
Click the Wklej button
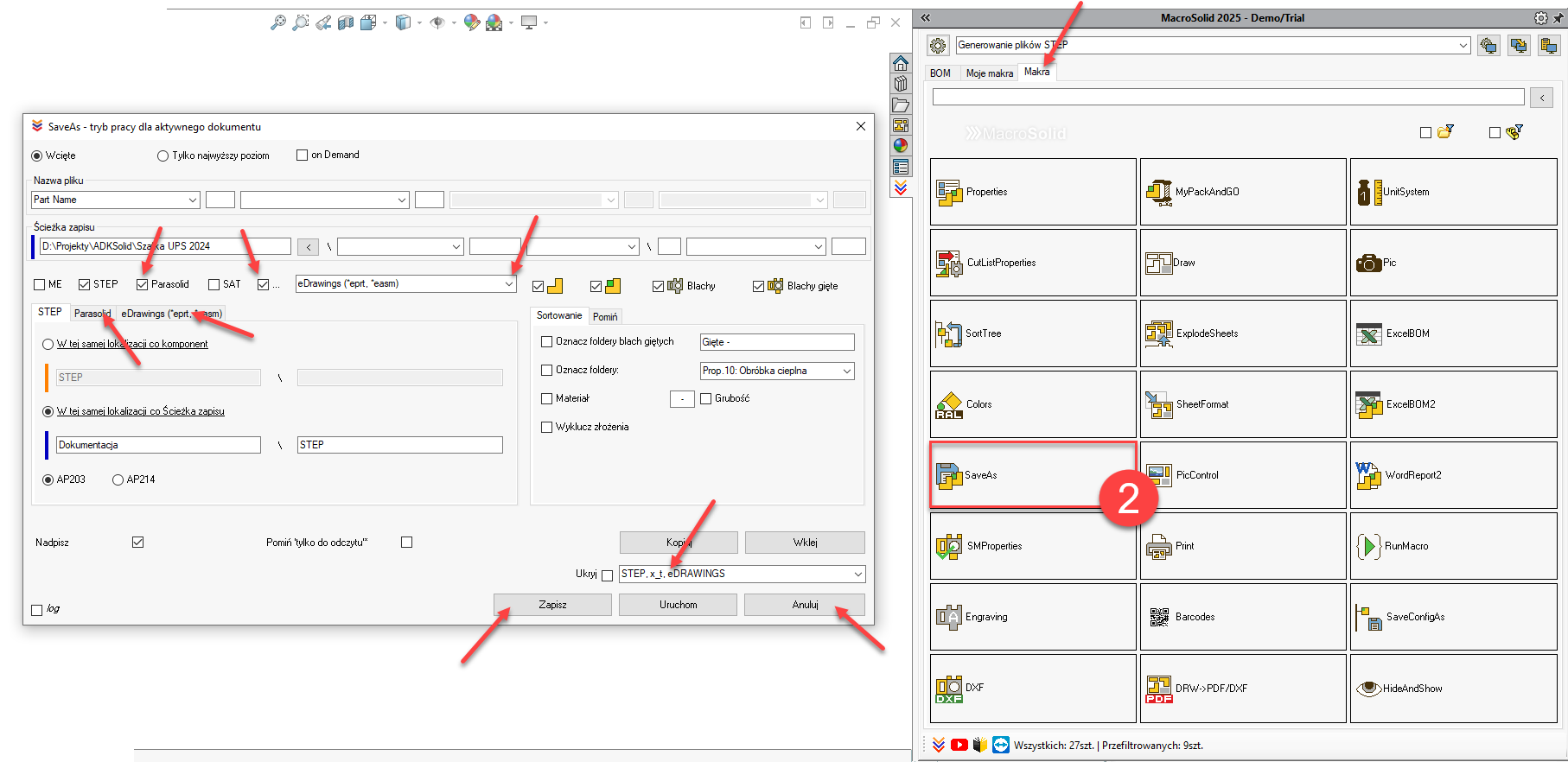click(x=805, y=543)
